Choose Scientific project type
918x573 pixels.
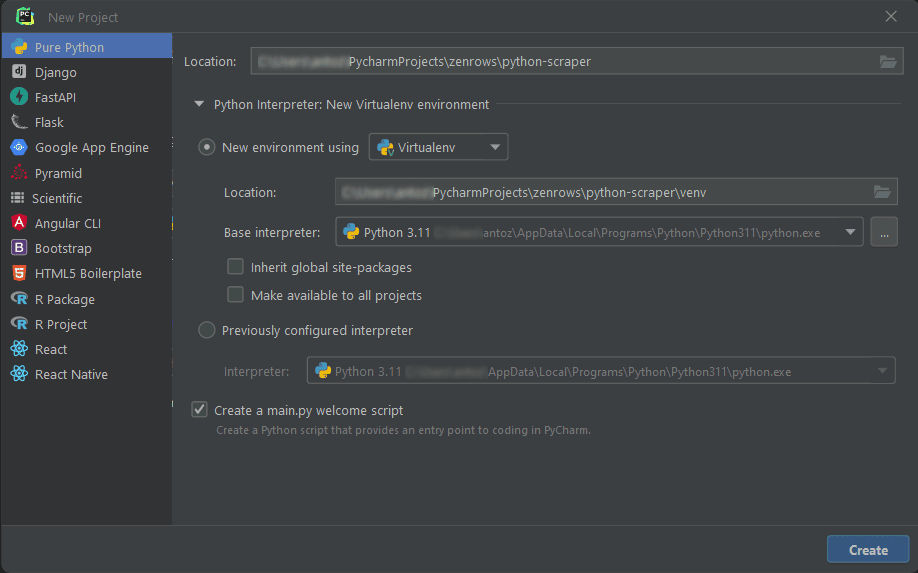click(87, 198)
